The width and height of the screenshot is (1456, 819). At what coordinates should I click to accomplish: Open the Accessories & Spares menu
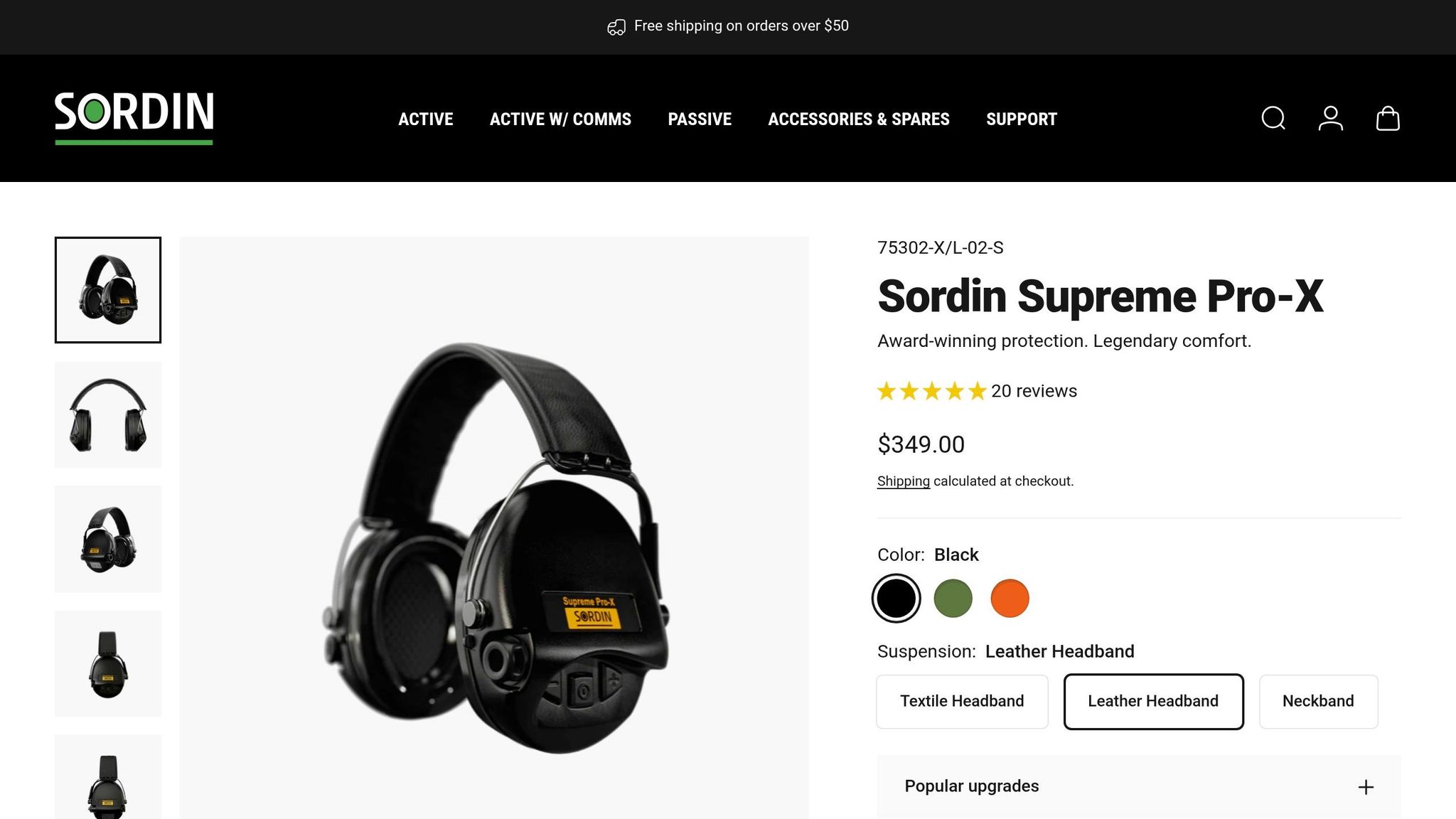point(859,119)
